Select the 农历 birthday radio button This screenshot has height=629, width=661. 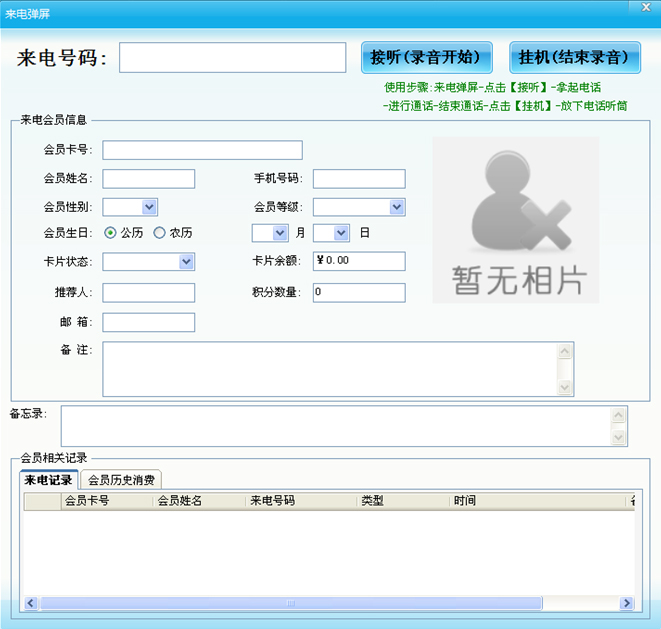[x=159, y=233]
